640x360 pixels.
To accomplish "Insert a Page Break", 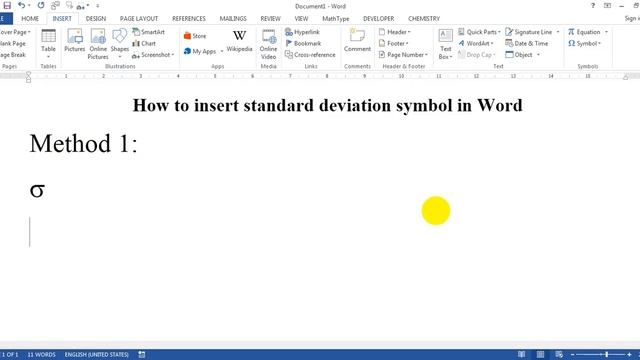I will pyautogui.click(x=13, y=55).
